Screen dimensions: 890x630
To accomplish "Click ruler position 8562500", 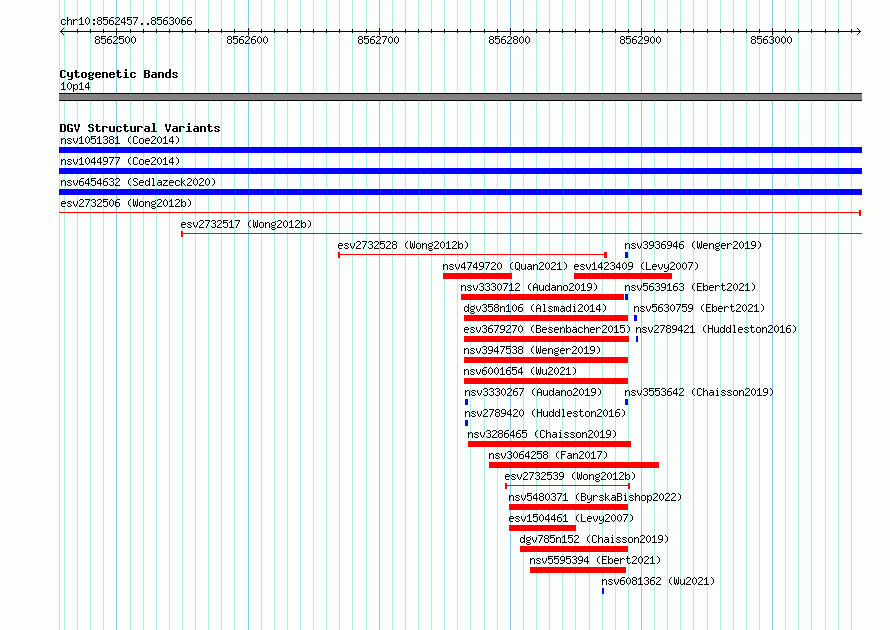I will tap(115, 40).
